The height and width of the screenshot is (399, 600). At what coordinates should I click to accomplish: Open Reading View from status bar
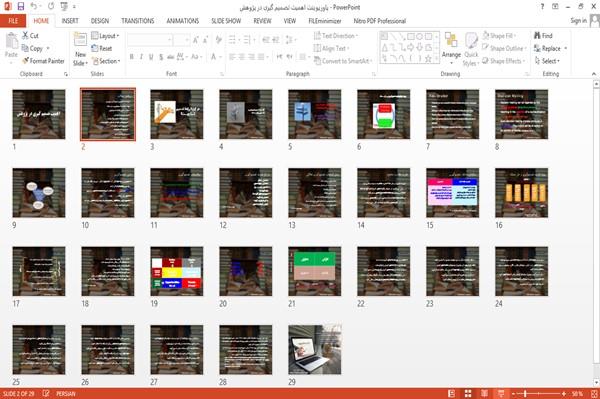point(484,394)
